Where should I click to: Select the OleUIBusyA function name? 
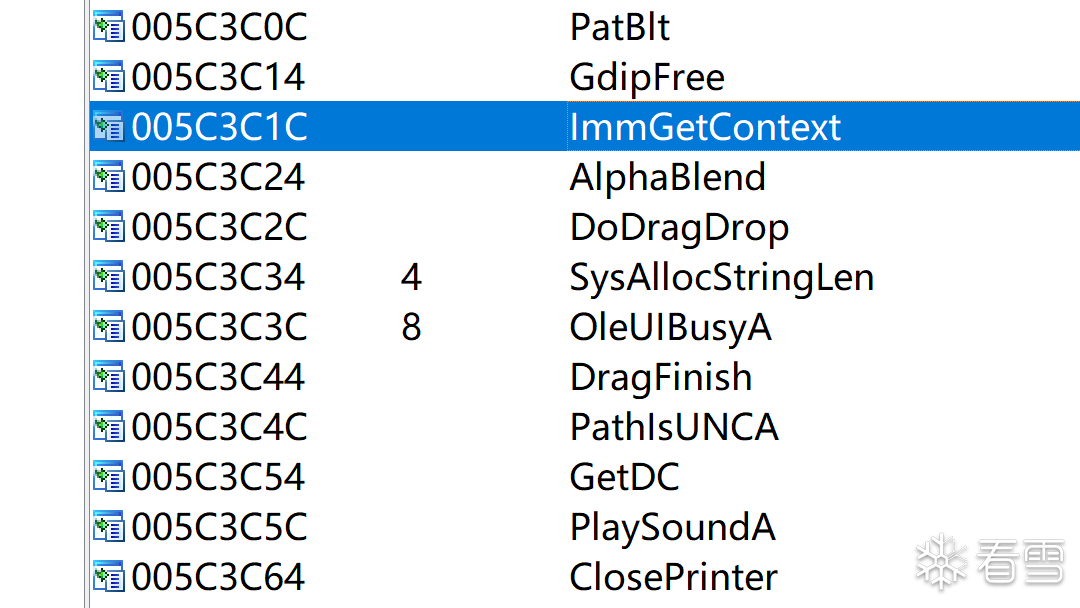(670, 327)
